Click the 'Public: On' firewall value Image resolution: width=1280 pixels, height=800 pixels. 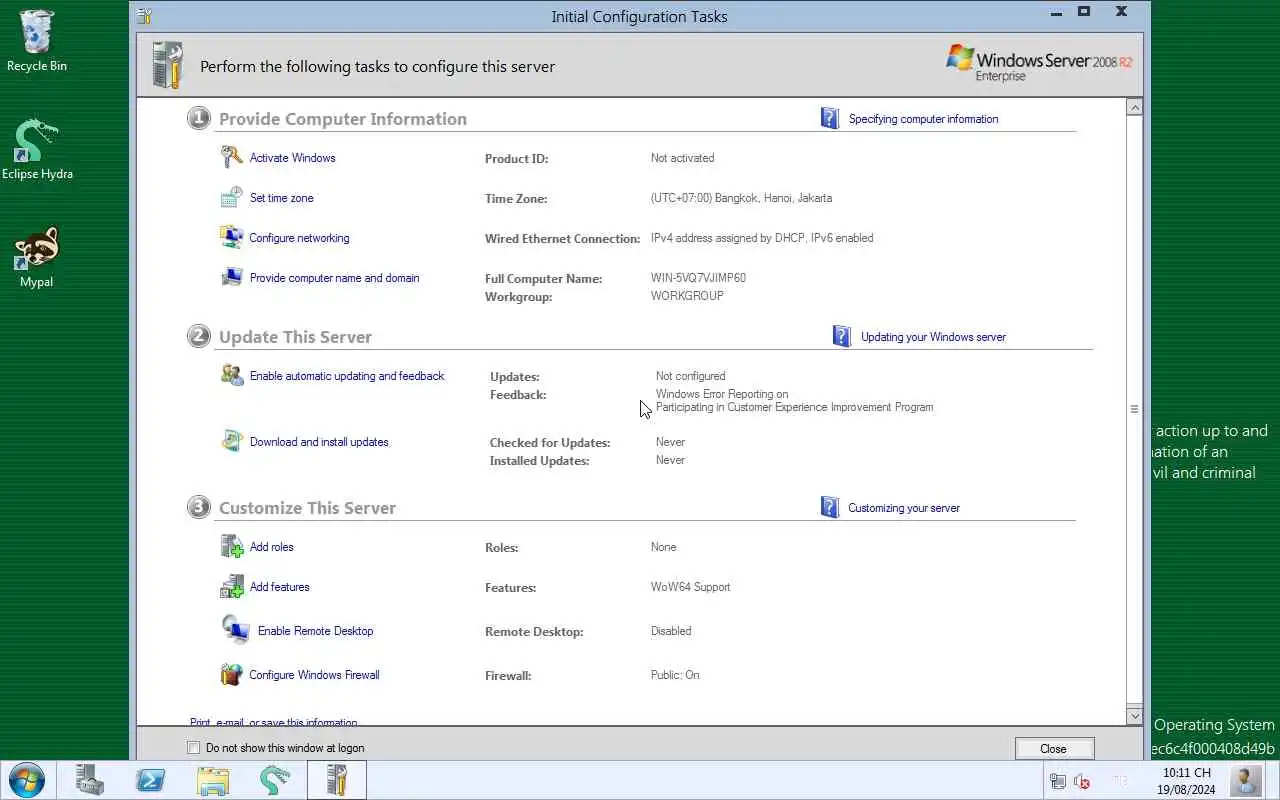pyautogui.click(x=675, y=675)
